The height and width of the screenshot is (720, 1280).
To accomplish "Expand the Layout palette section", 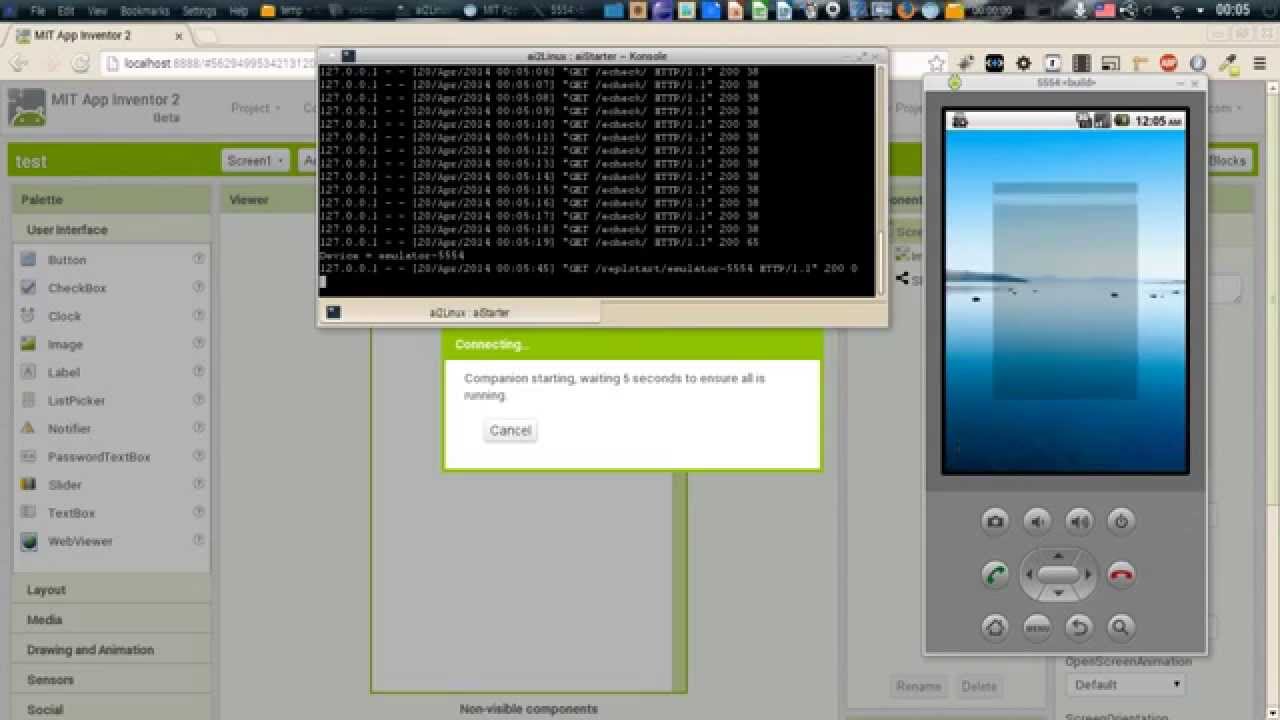I will (x=112, y=590).
